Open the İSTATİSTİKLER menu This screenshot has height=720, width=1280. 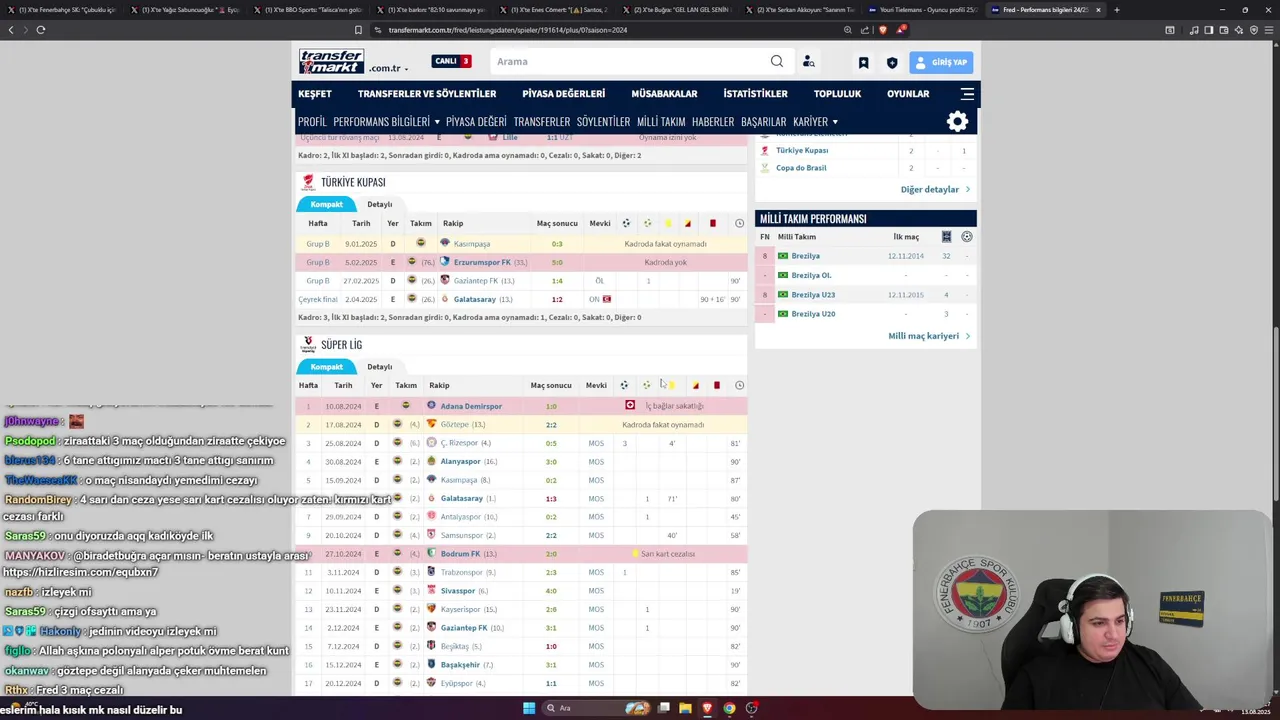point(755,94)
